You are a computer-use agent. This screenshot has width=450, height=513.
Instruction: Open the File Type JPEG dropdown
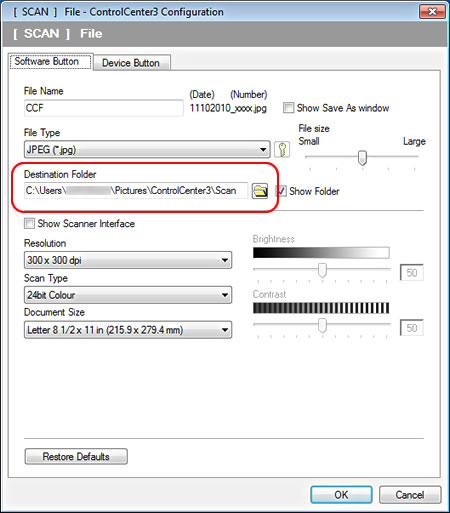pyautogui.click(x=147, y=149)
